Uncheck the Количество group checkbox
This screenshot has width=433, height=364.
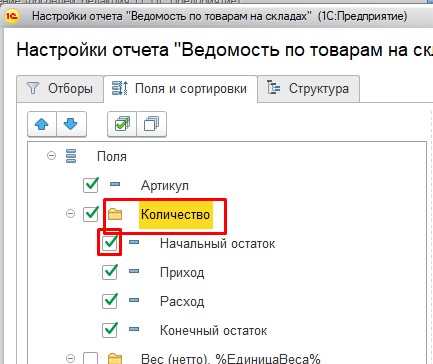click(91, 214)
